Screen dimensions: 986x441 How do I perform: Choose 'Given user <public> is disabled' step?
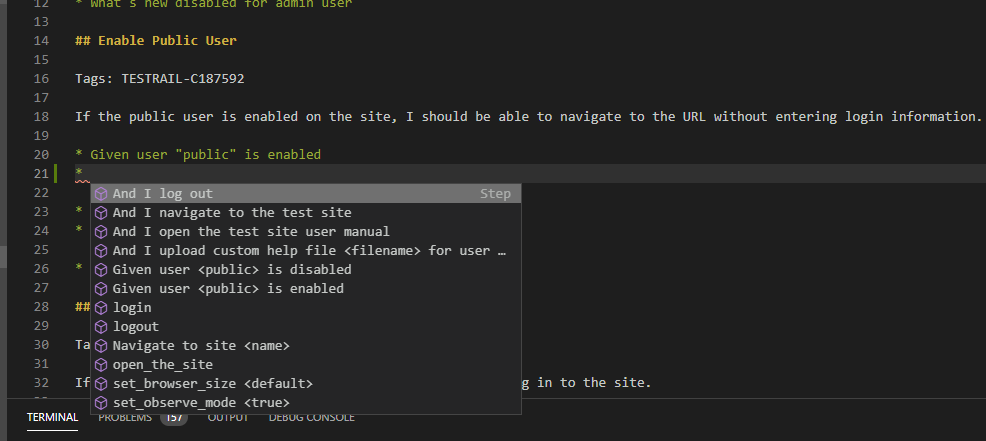click(306, 269)
